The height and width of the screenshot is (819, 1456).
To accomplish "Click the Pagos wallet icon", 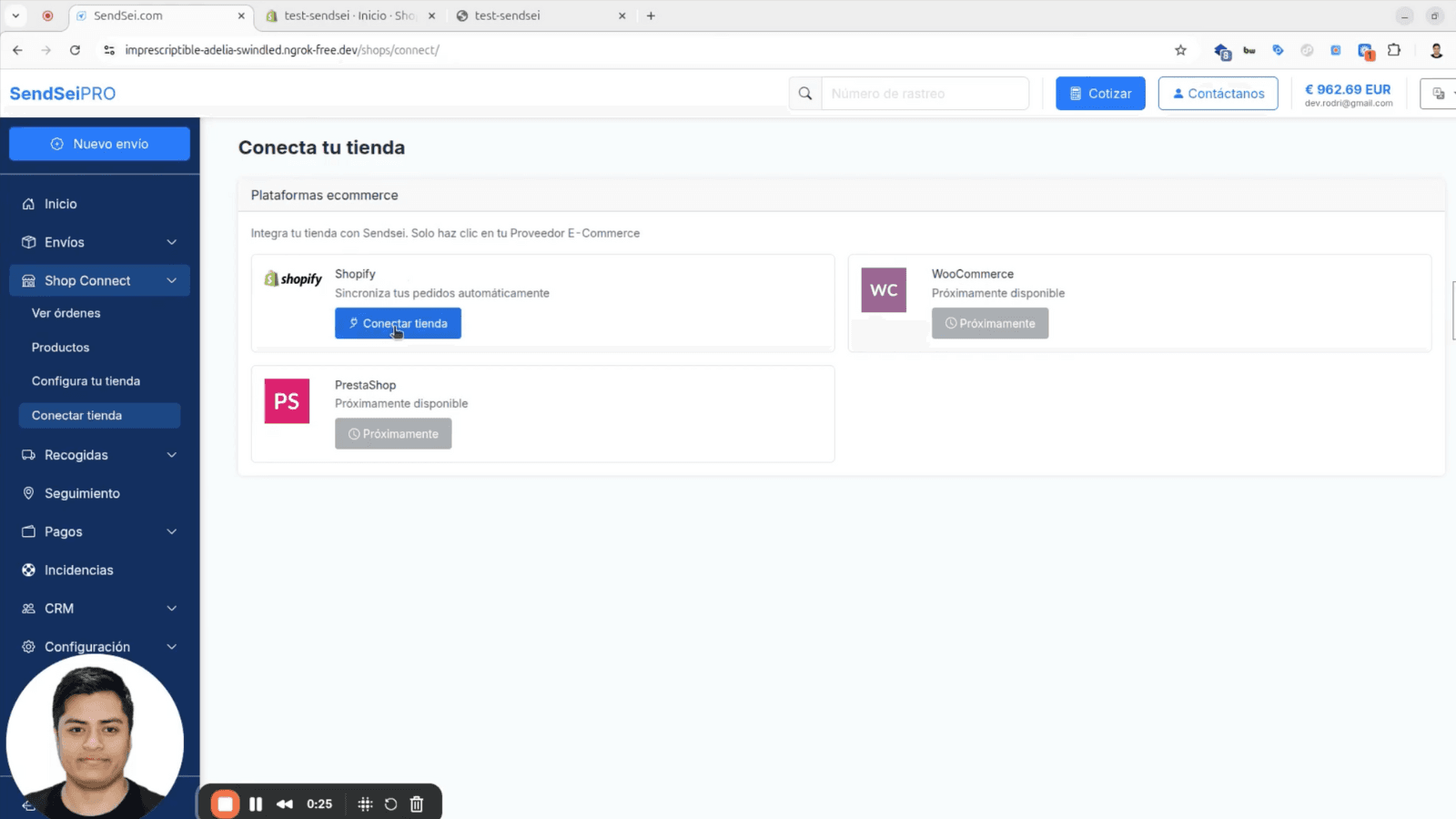I will [x=28, y=531].
